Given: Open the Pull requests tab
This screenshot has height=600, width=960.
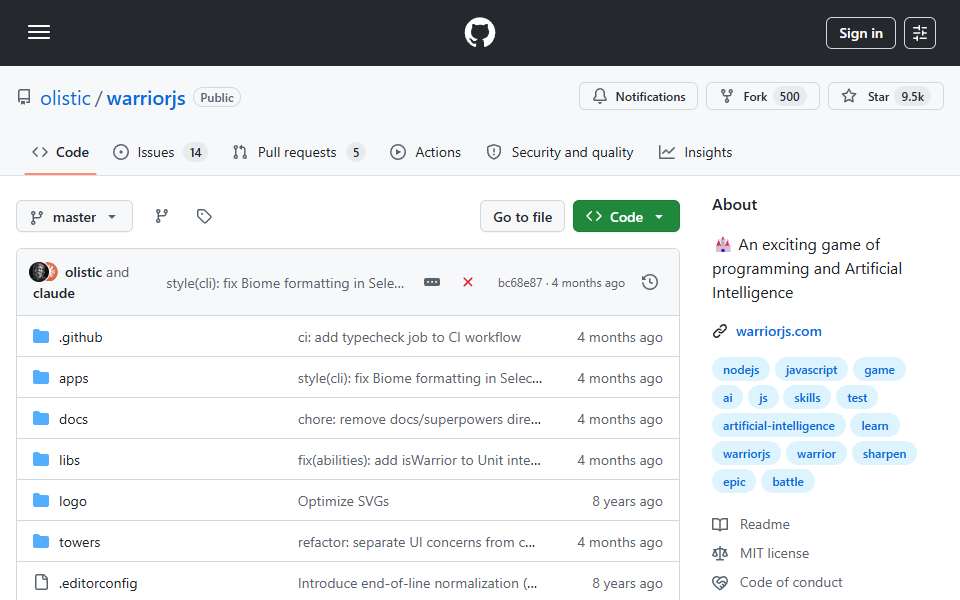Looking at the screenshot, I should [x=299, y=152].
